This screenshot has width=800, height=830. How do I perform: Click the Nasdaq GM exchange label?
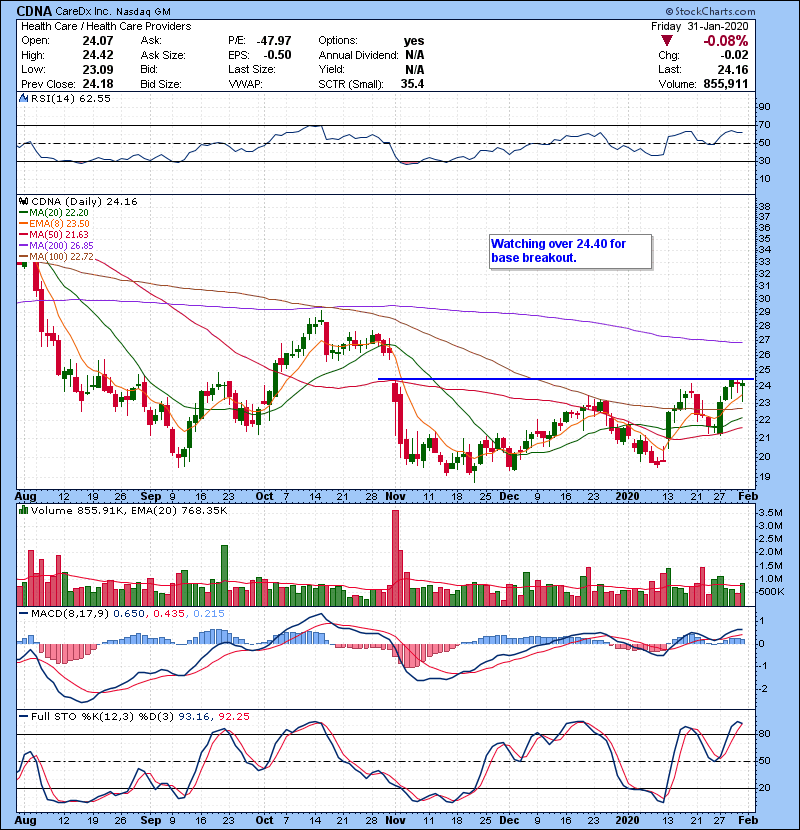(143, 12)
